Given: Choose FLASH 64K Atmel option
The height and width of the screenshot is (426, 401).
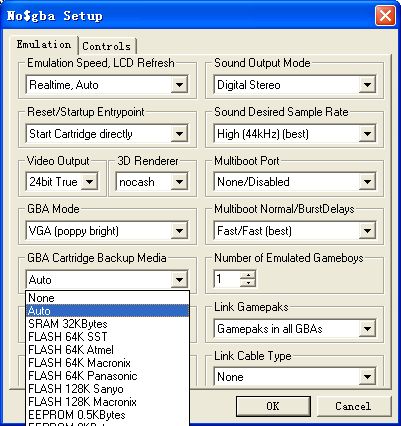Looking at the screenshot, I should (x=107, y=350).
